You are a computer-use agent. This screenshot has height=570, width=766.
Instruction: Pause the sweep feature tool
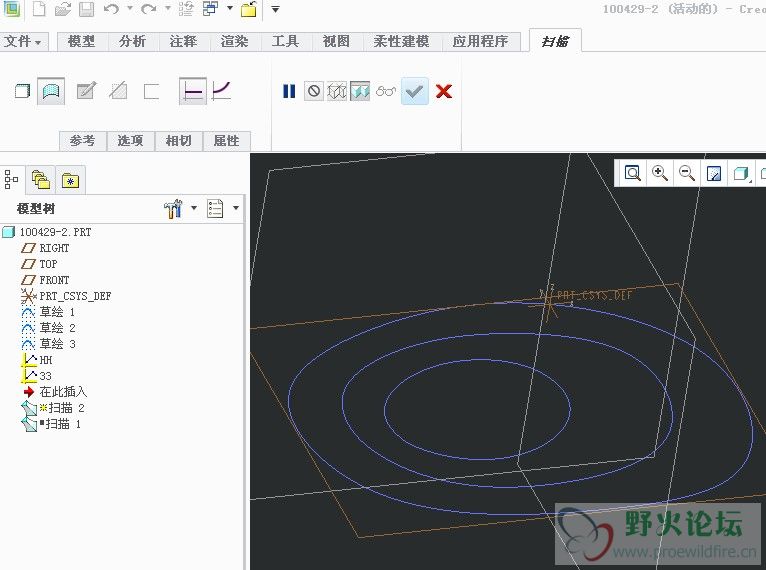point(289,91)
